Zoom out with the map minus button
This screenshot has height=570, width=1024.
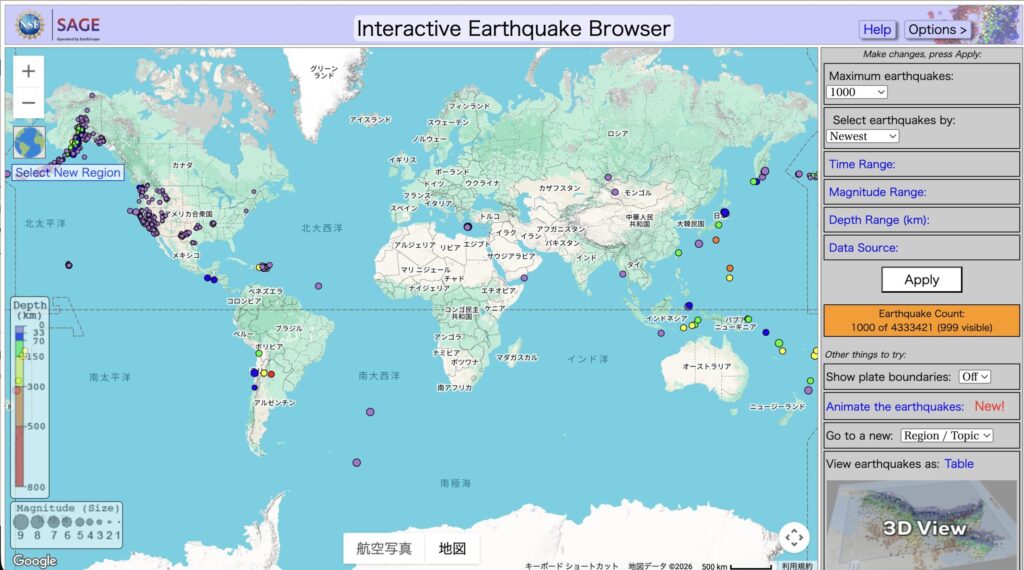[x=28, y=102]
